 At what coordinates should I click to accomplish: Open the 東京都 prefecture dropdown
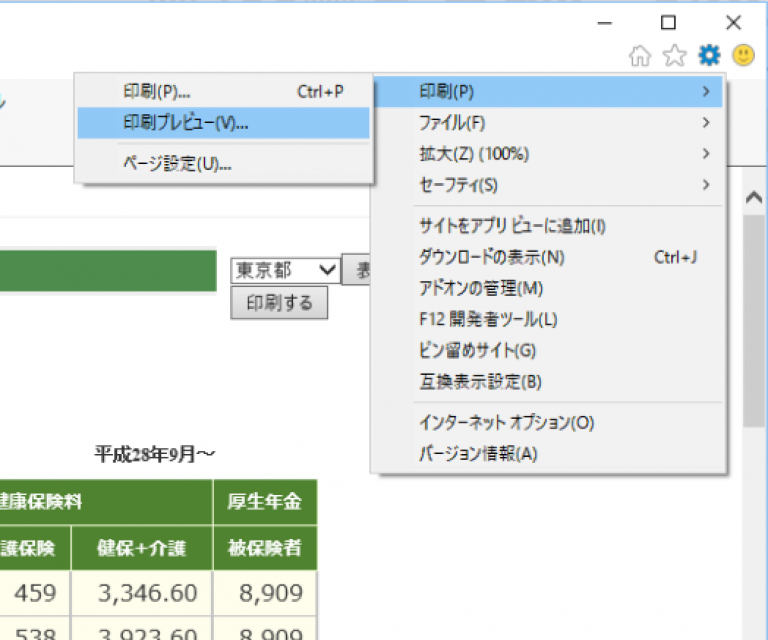pyautogui.click(x=286, y=270)
